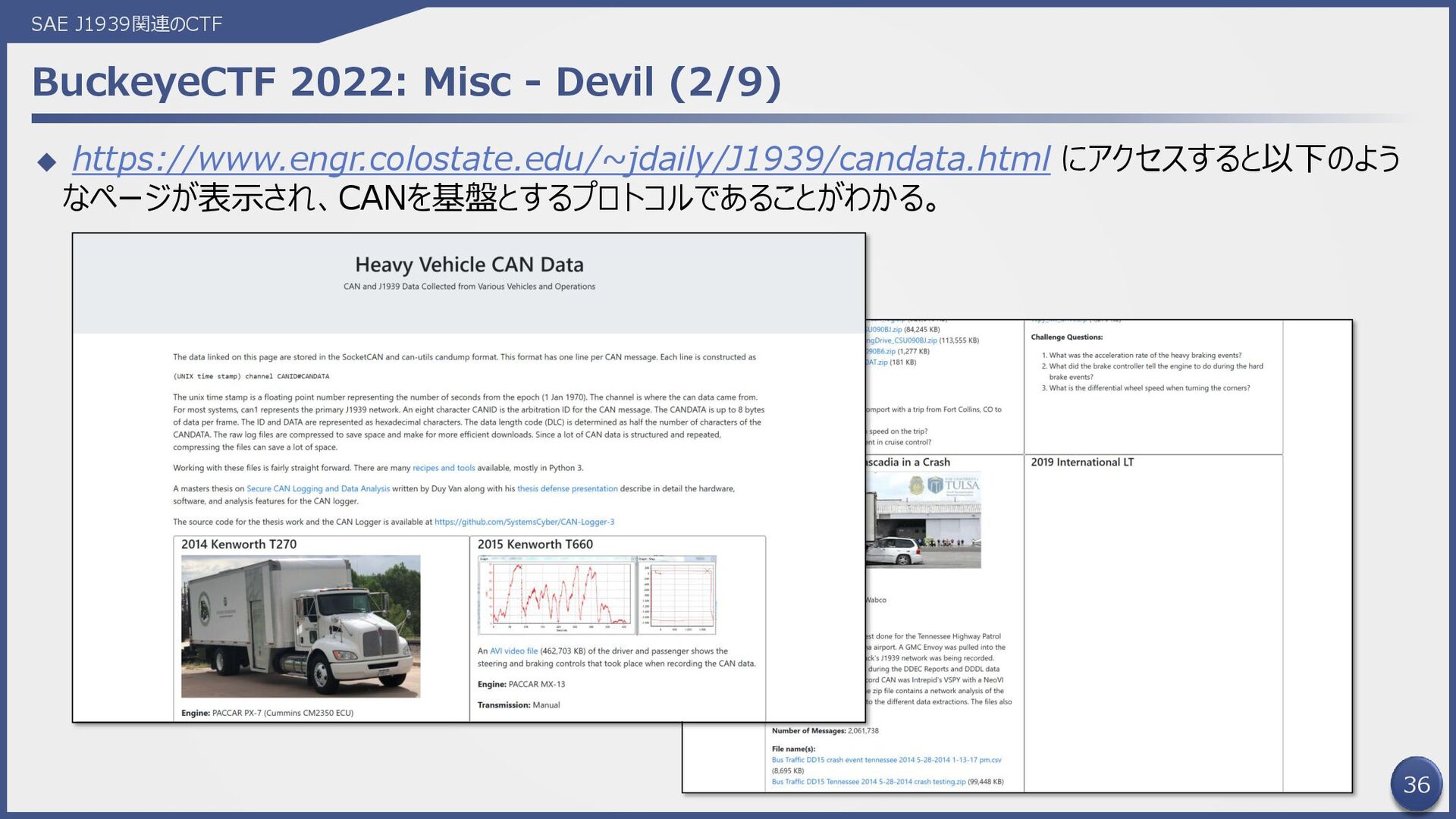Click the 2015 Kenworth T660 graph thumbnail

pyautogui.click(x=597, y=595)
